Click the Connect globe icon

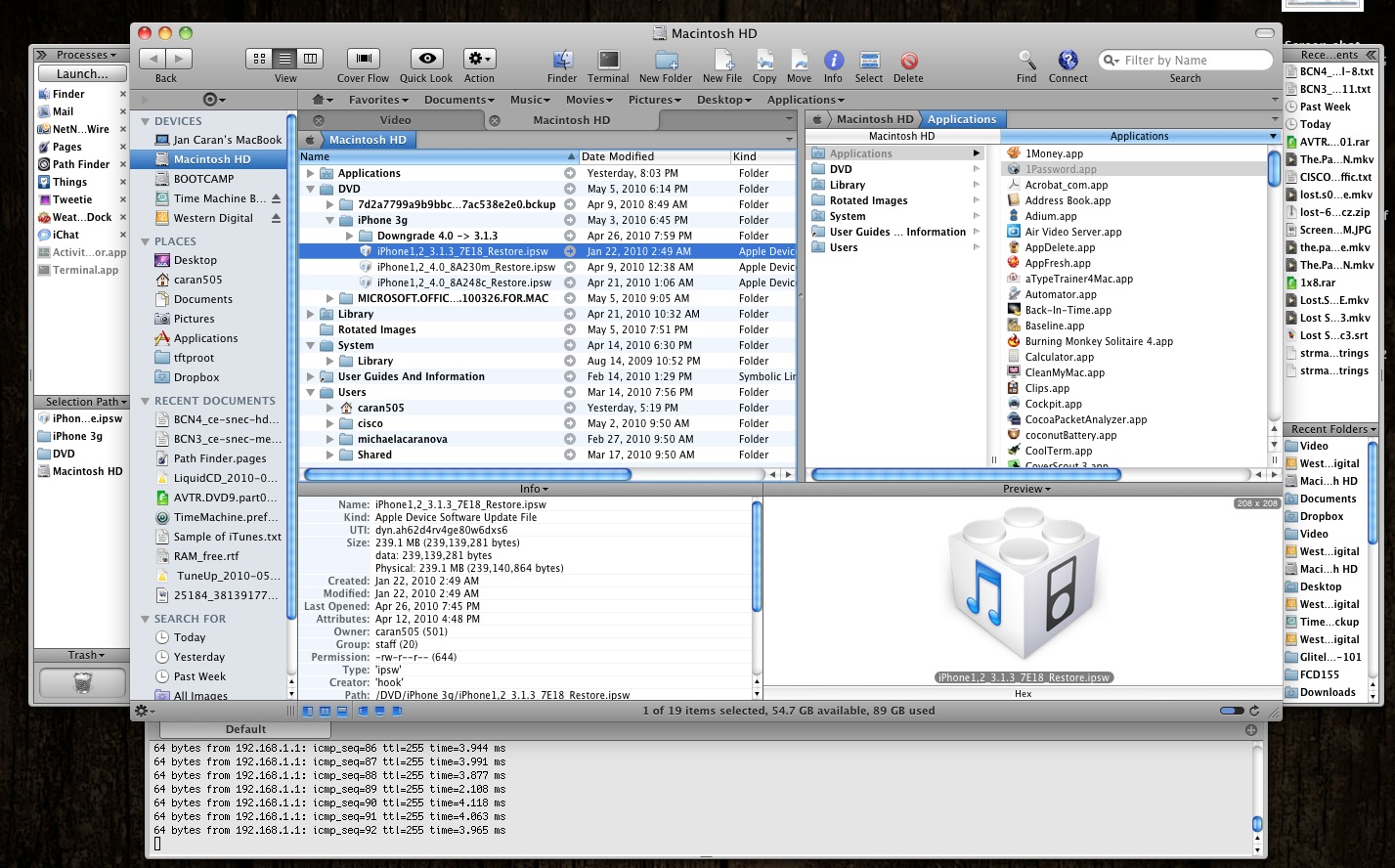(1068, 60)
